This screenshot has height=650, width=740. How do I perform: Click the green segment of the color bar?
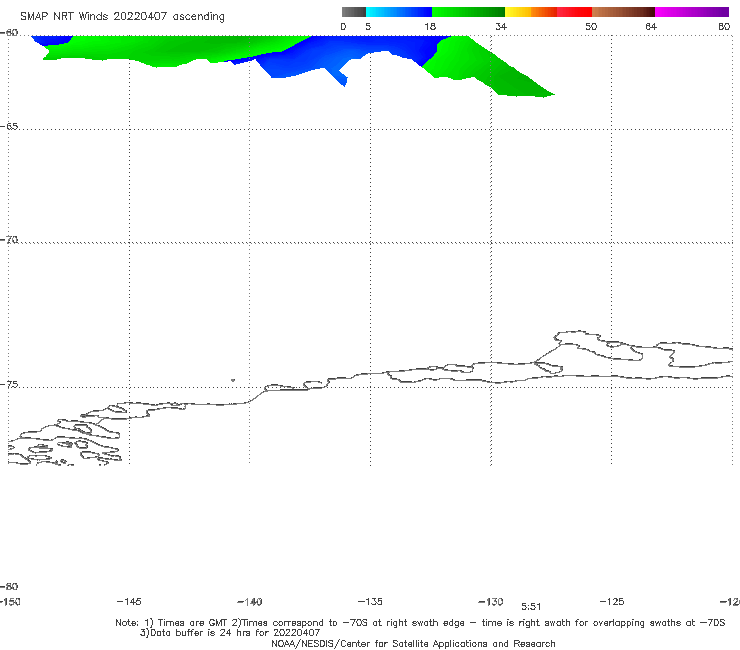point(468,12)
